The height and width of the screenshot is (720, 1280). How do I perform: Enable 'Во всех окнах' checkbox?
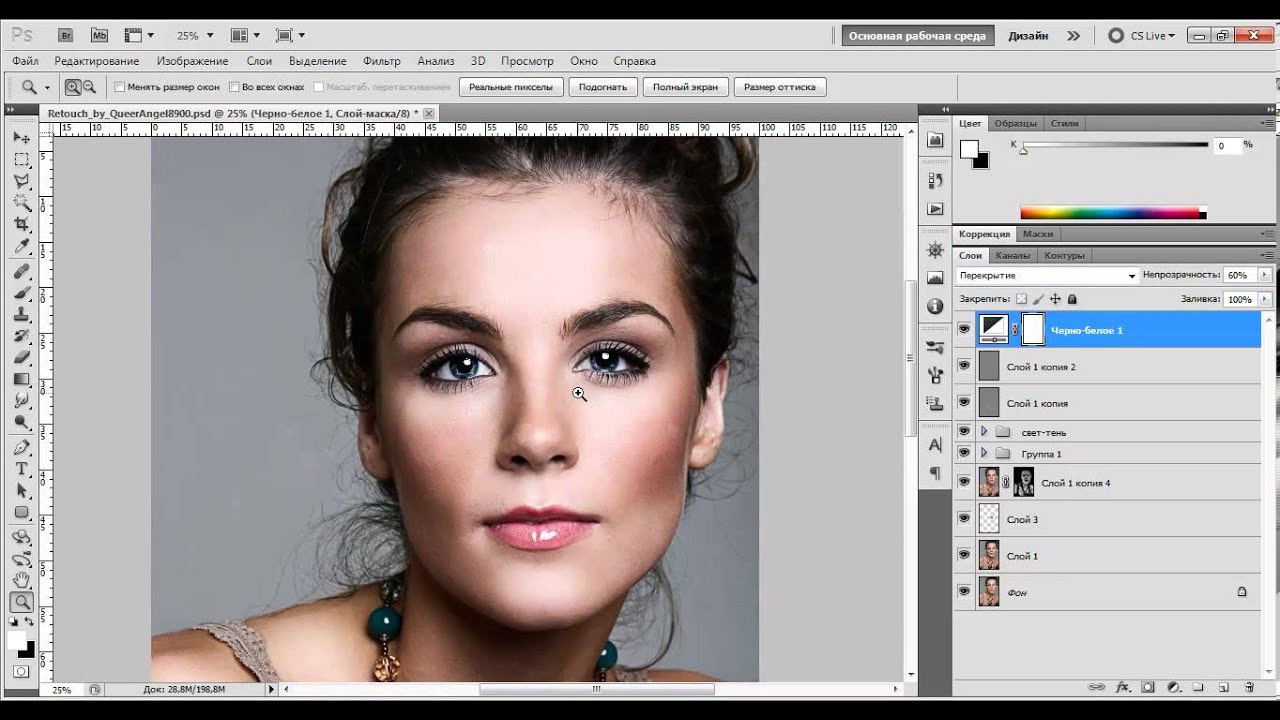pos(235,87)
